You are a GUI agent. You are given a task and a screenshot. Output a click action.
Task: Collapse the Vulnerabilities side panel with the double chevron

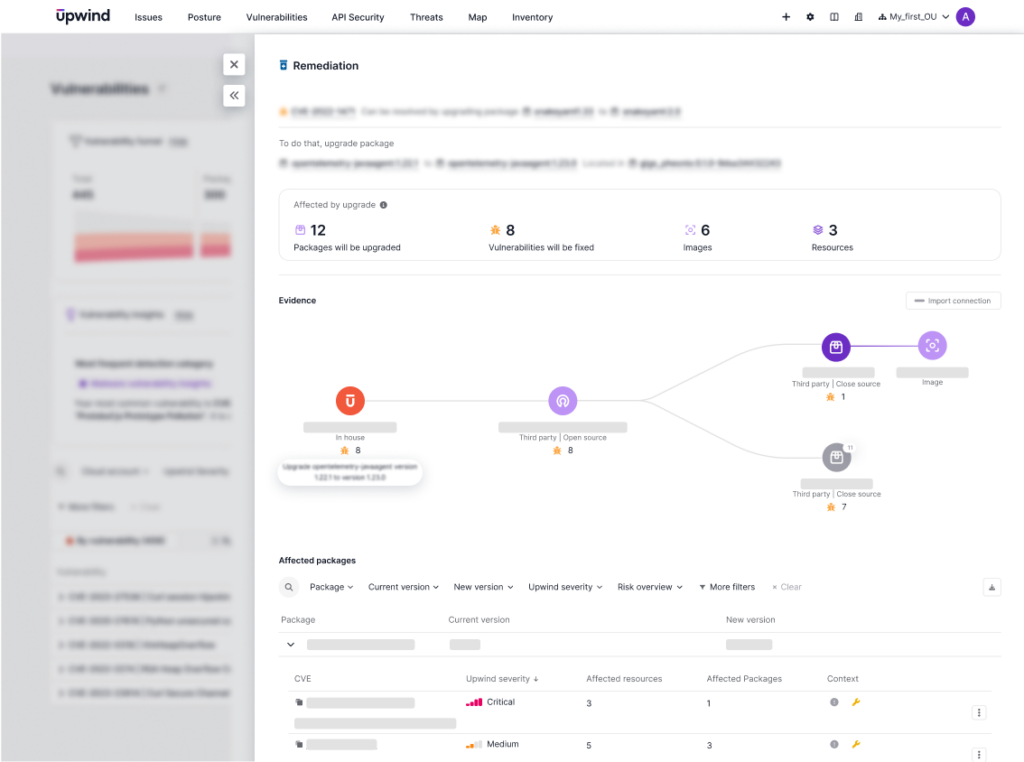click(233, 95)
